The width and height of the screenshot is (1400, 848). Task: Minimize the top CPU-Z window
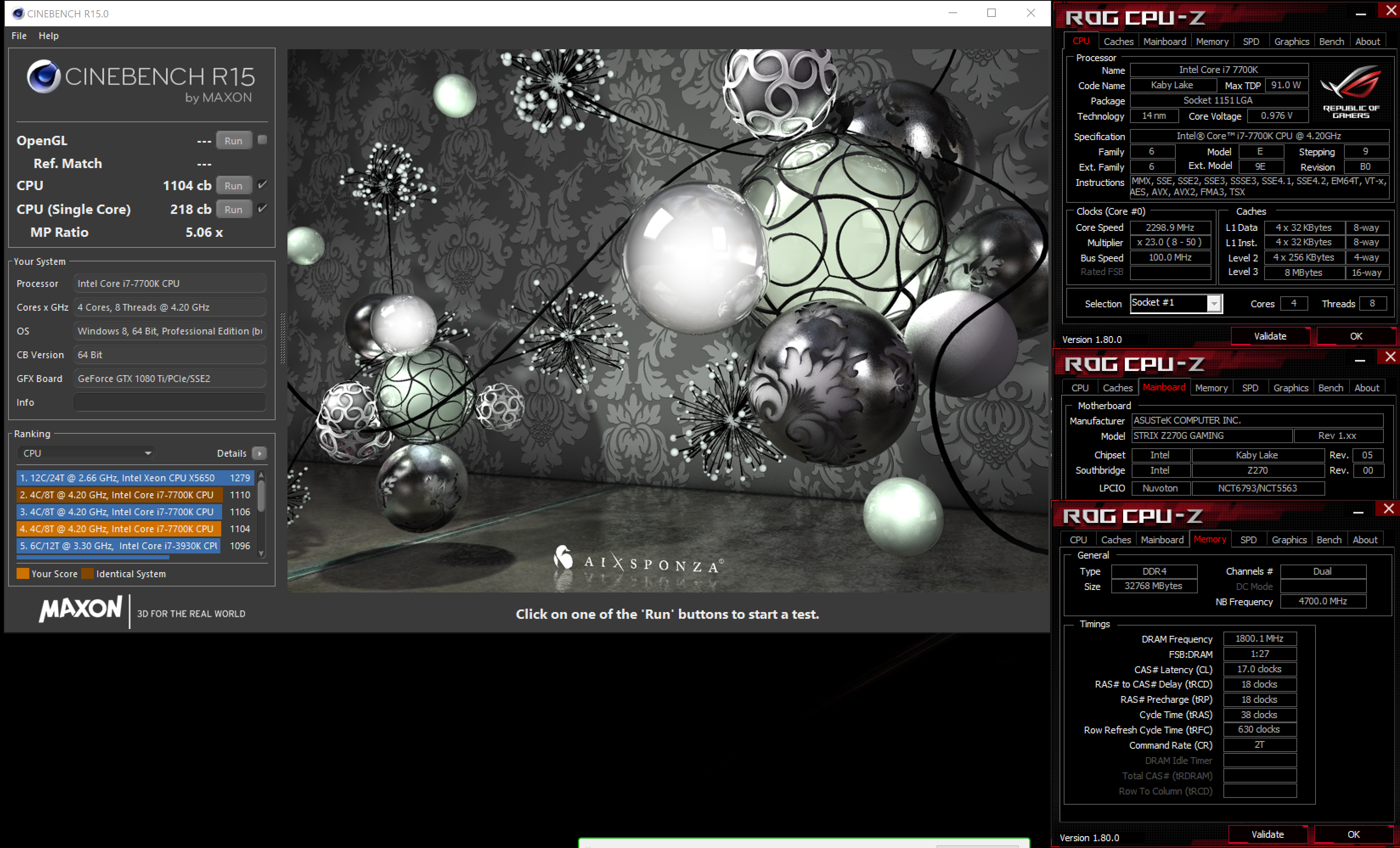1361,14
